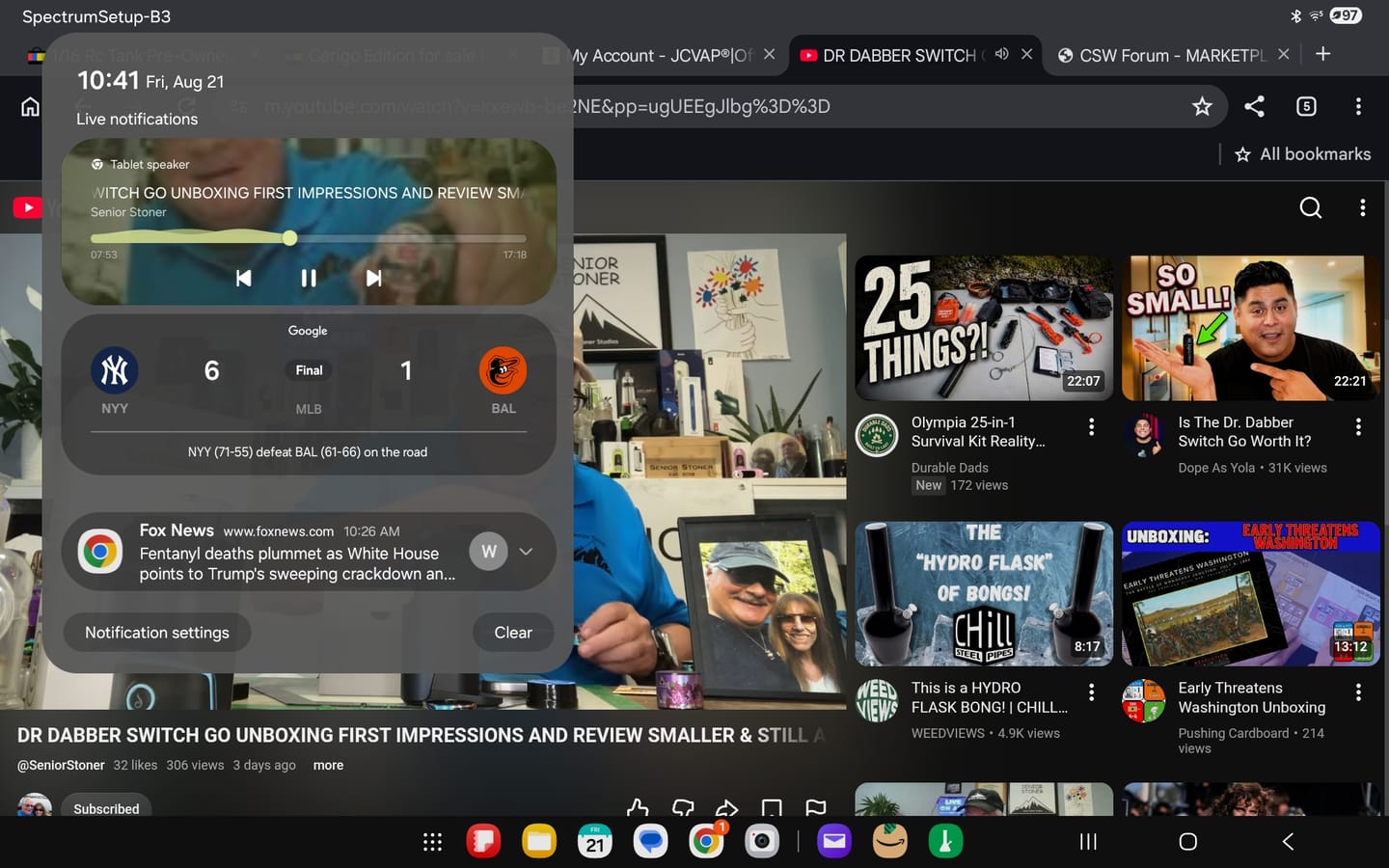This screenshot has width=1389, height=868.
Task: Open a new Chrome tab
Action: click(x=1323, y=54)
